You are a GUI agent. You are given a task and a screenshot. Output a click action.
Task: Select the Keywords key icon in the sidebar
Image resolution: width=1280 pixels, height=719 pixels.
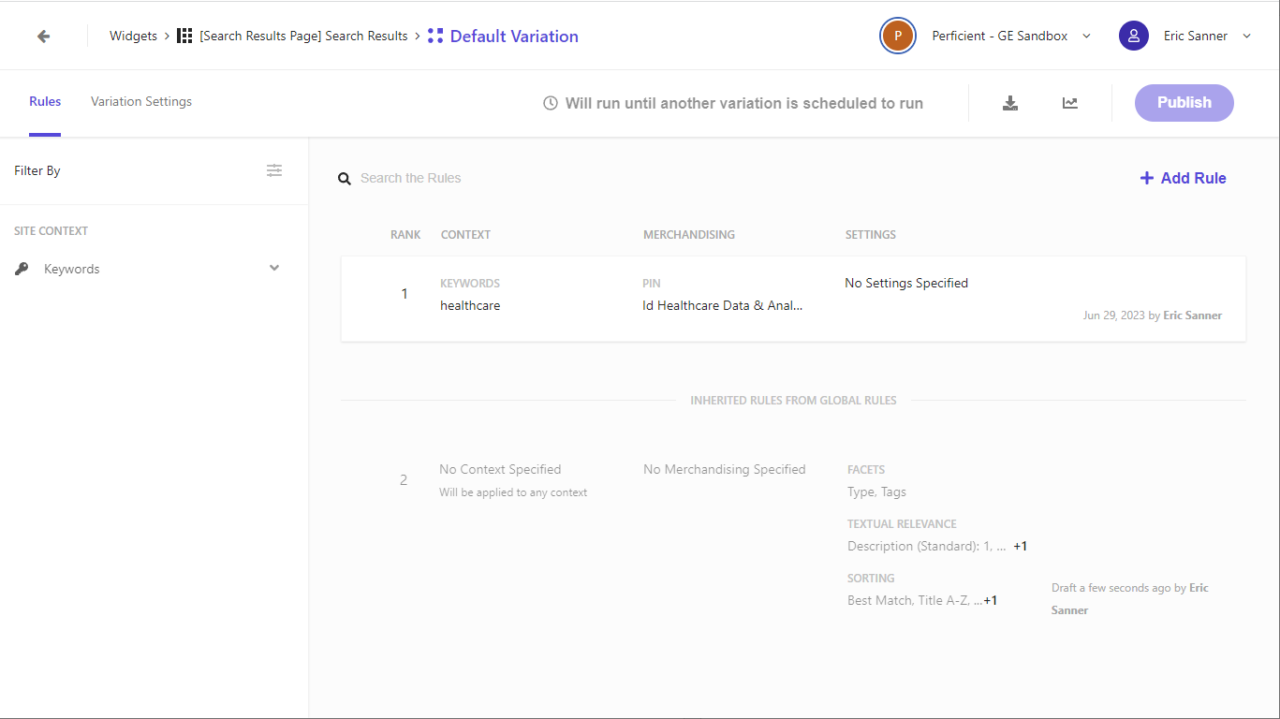pyautogui.click(x=21, y=268)
